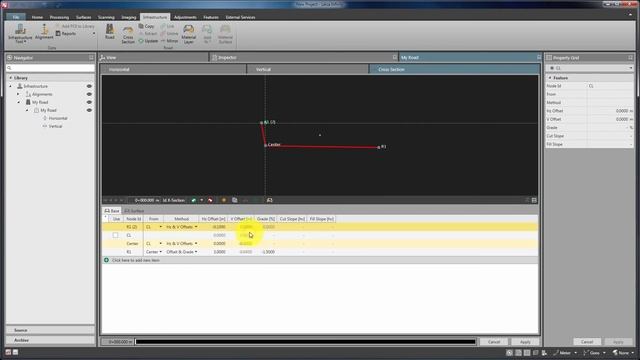Click My Road panel pin icon
Viewport: 640px width, 360px height.
click(539, 58)
